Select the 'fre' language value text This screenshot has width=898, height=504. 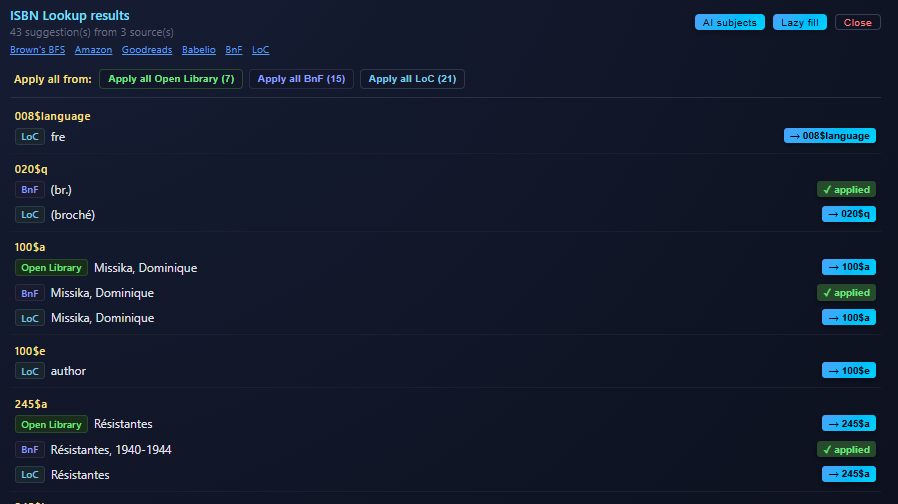click(58, 137)
